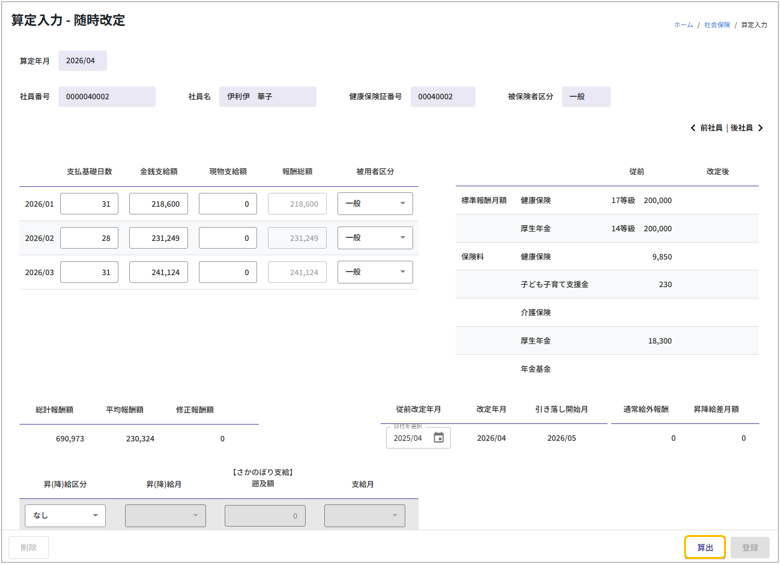
Task: Click the 算定年月 field showing 2026/04
Action: coord(82,61)
